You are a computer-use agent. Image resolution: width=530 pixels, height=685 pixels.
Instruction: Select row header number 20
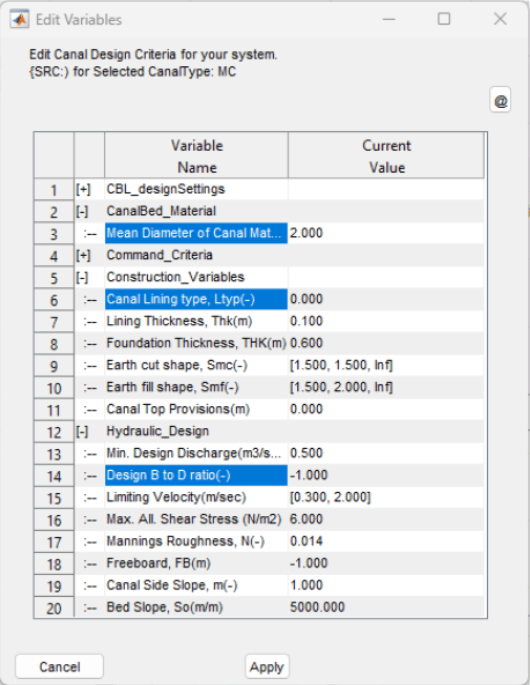pos(54,608)
